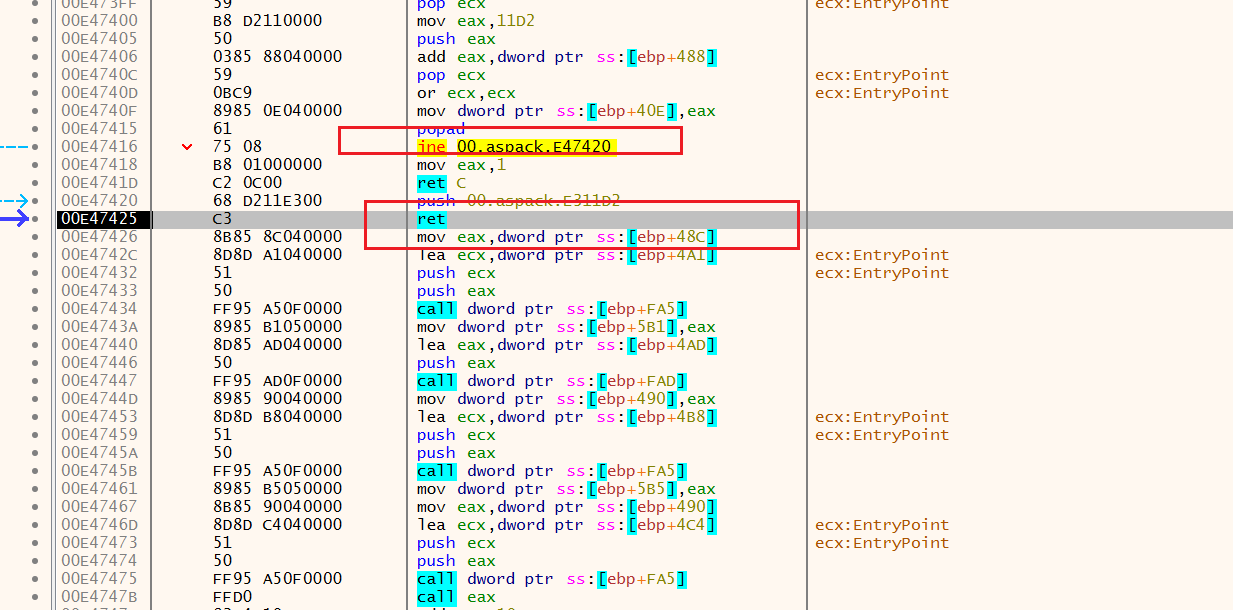Click the call dword ptr [ebp+FAD] instruction
This screenshot has height=610, width=1233.
click(x=551, y=381)
